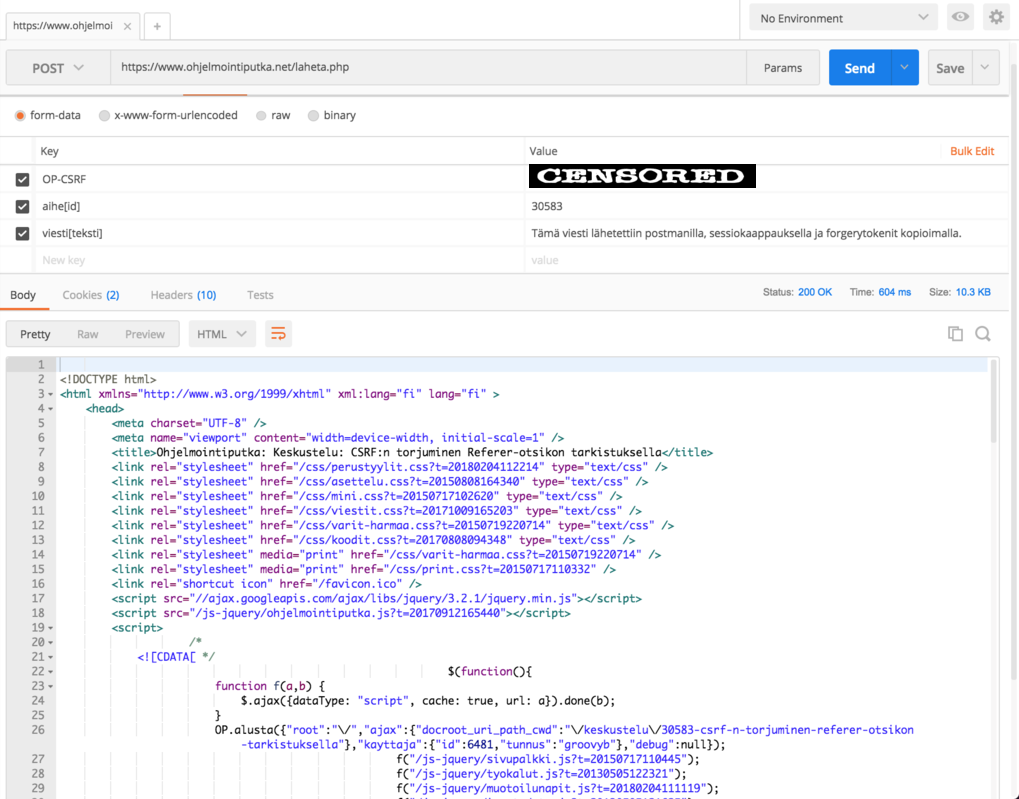Uncheck the aihe[id] key checkbox
The image size is (1019, 799).
pyautogui.click(x=23, y=207)
